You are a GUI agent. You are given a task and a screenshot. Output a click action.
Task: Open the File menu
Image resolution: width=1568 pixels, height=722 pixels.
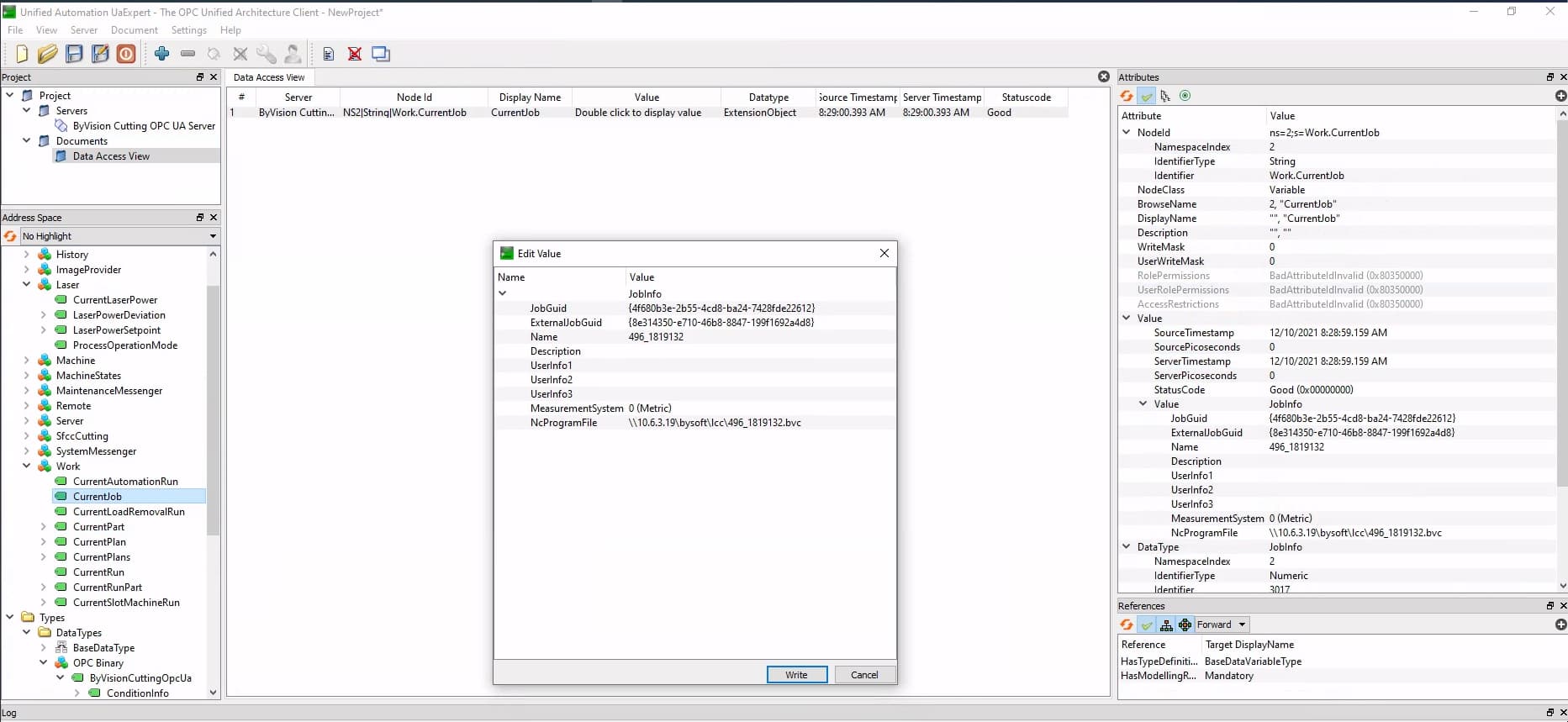[x=15, y=30]
